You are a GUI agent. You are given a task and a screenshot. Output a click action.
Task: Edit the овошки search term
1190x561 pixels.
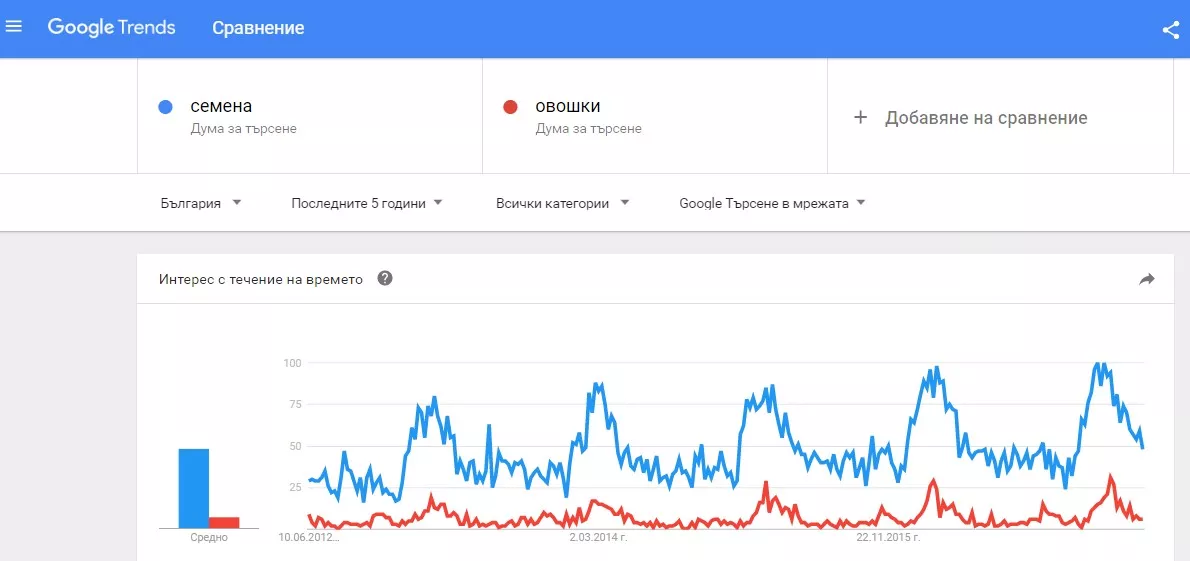568,107
